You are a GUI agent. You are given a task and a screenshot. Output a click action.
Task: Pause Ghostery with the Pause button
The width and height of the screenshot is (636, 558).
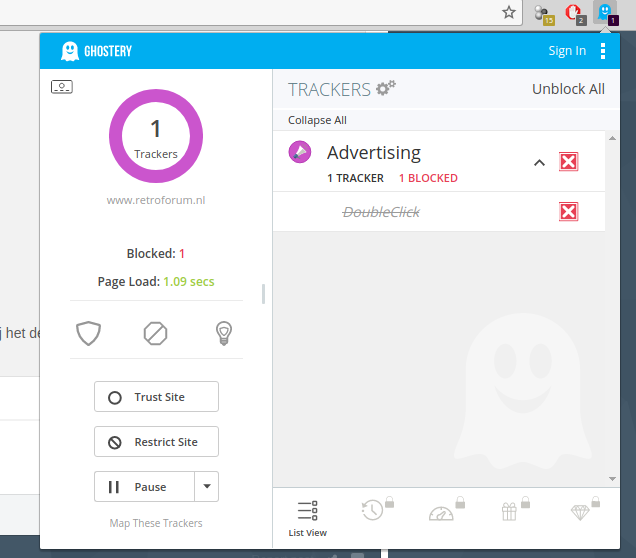[144, 487]
